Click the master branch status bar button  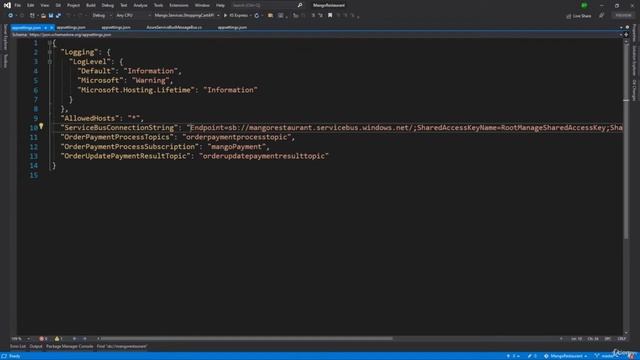[x=606, y=356]
